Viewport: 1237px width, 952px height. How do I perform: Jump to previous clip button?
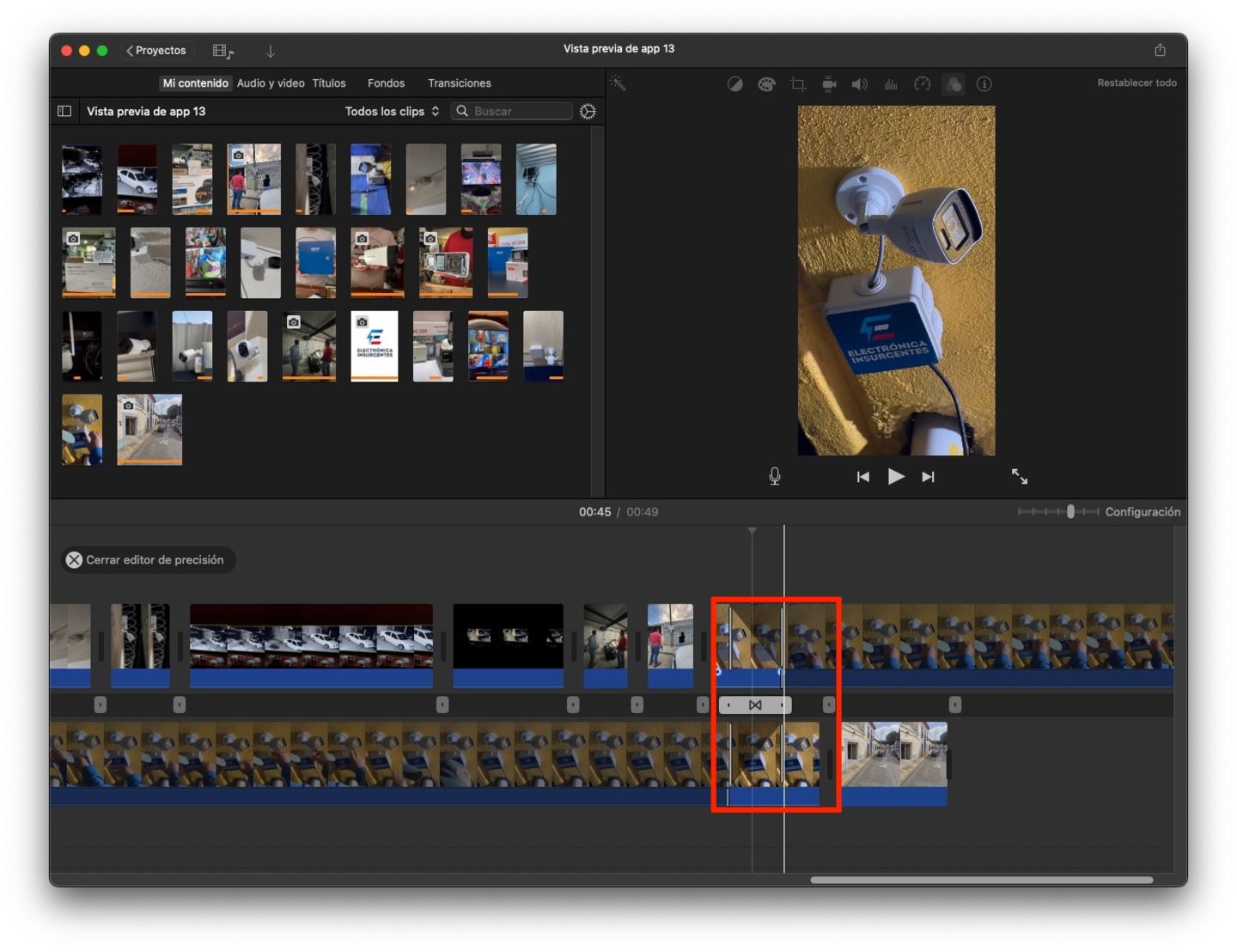pyautogui.click(x=863, y=477)
